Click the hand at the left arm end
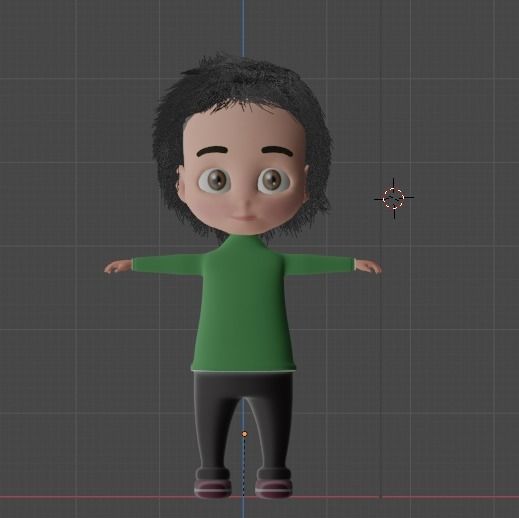519x518 pixels. coord(118,267)
